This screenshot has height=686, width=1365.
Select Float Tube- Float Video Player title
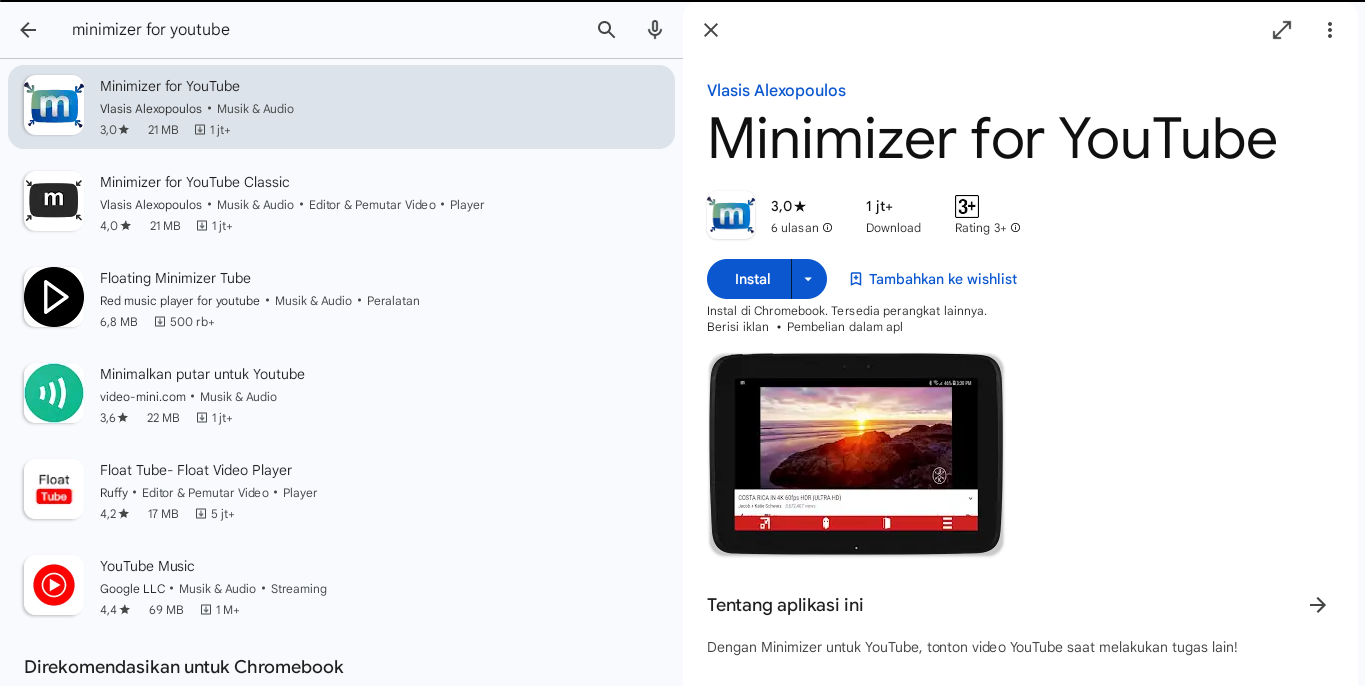point(196,470)
